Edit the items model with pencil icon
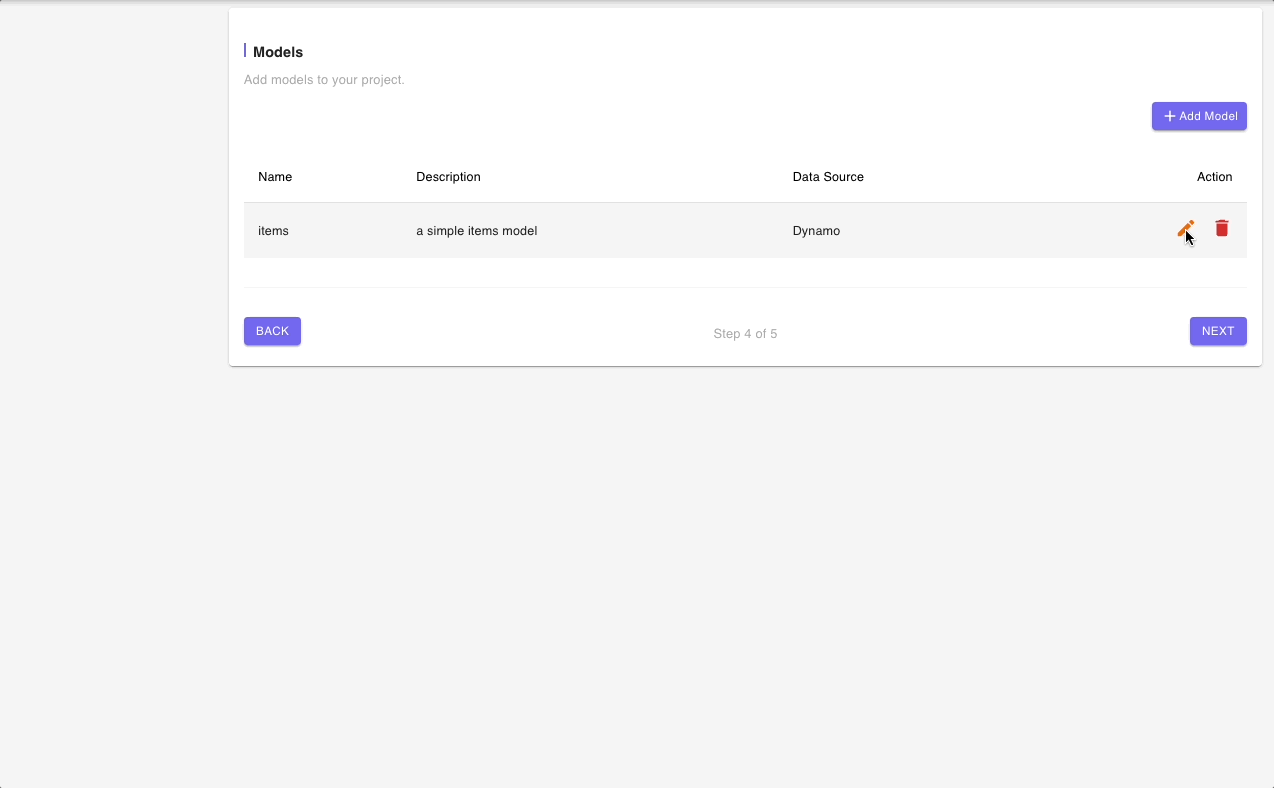Viewport: 1274px width, 788px height. (x=1186, y=229)
